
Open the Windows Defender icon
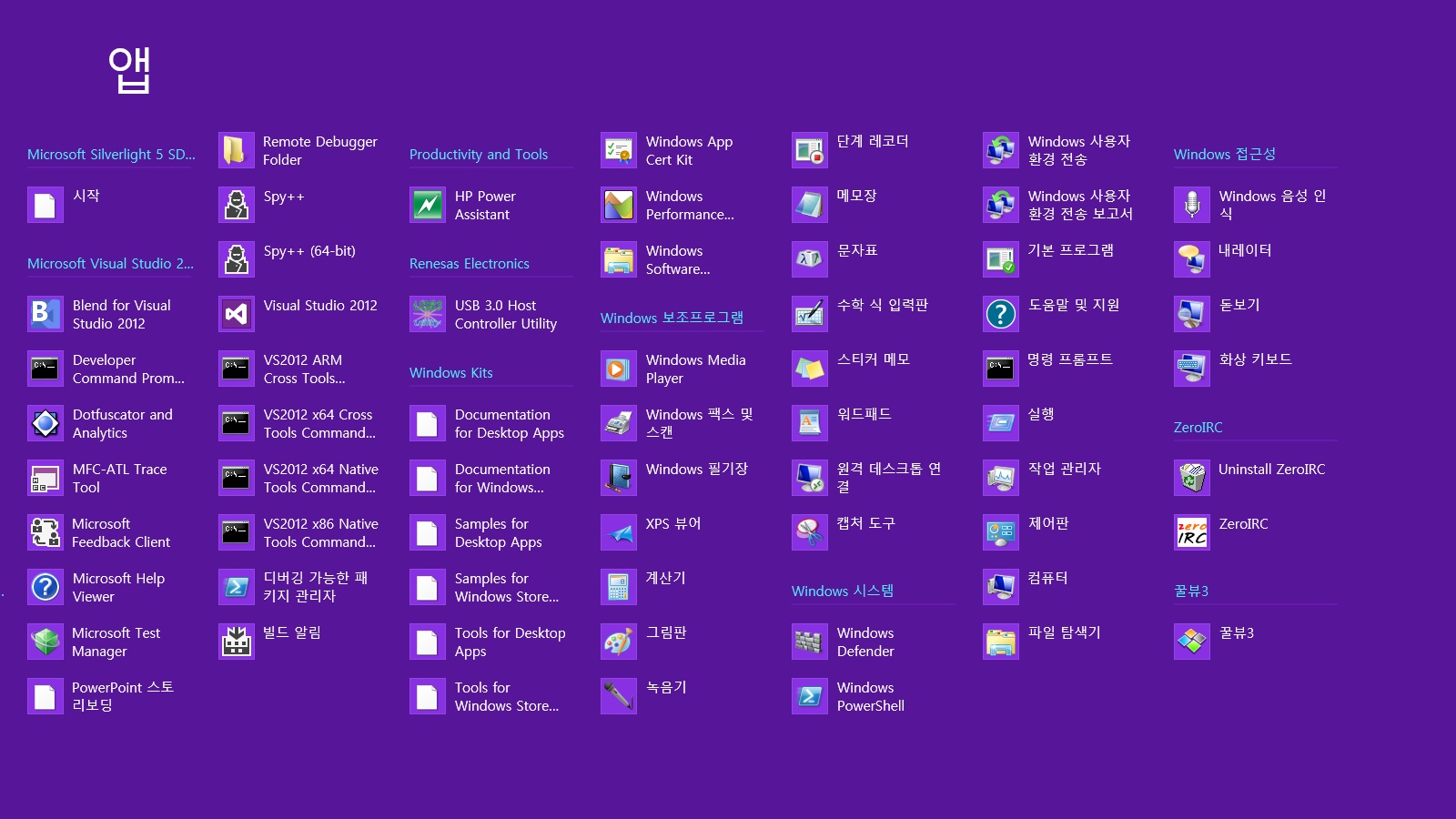pos(810,642)
